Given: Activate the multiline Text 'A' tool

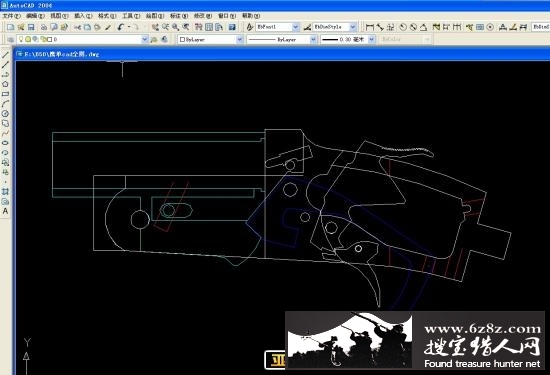Looking at the screenshot, I should 5,211.
